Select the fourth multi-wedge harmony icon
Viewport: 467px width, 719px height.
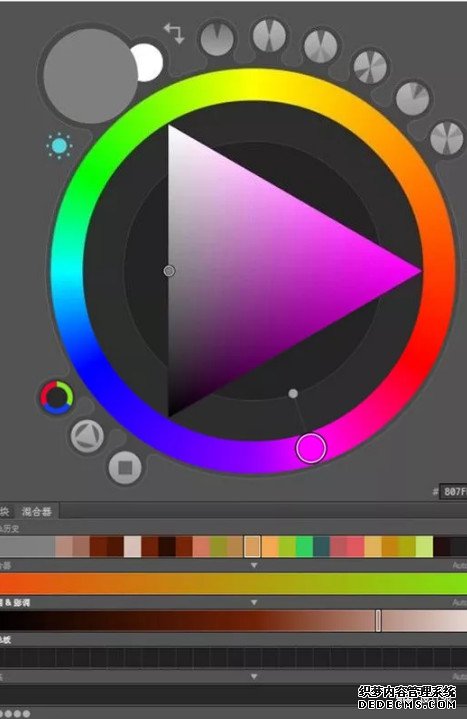point(370,67)
